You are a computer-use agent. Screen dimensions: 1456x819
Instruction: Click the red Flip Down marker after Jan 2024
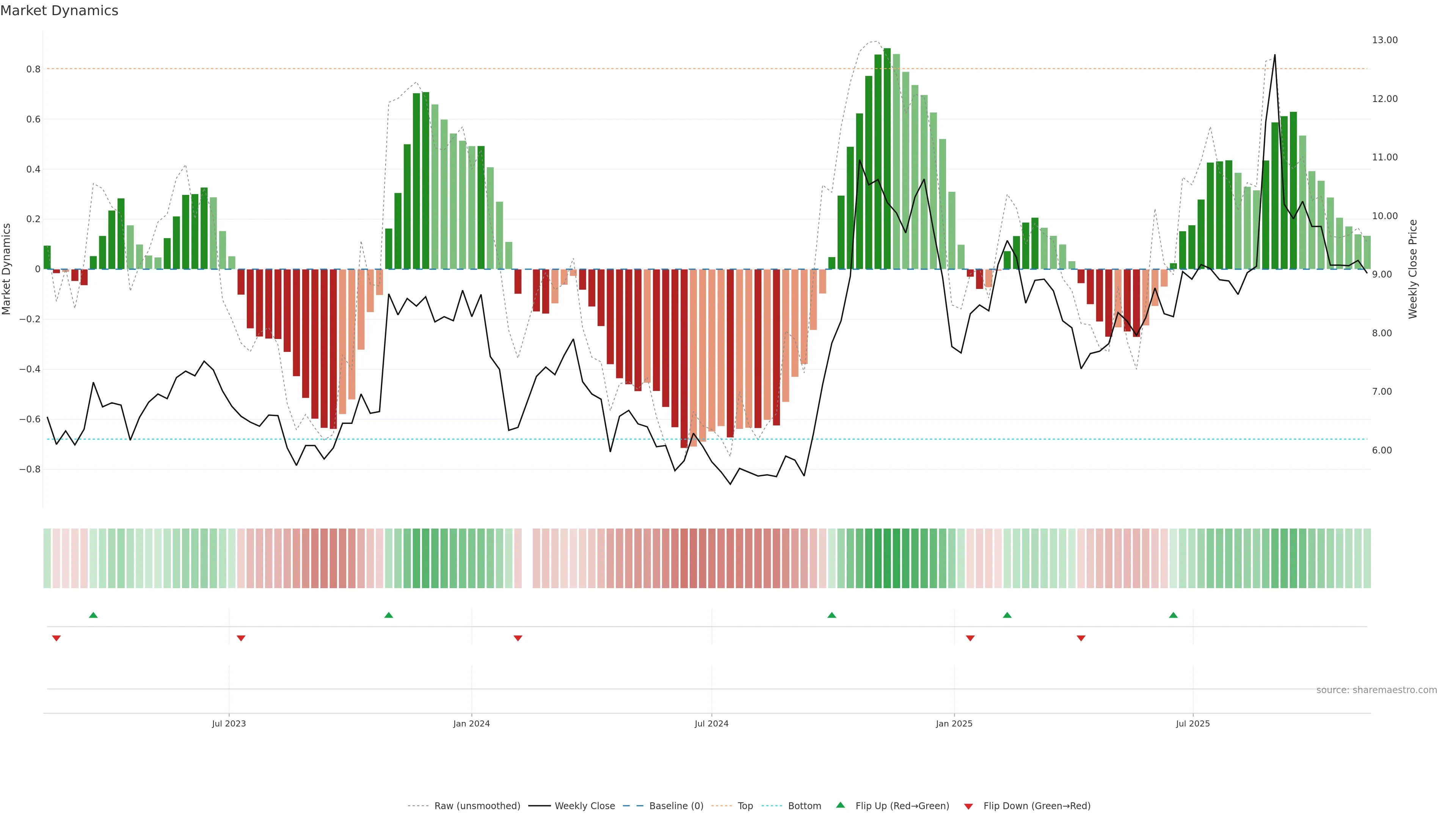[x=518, y=638]
